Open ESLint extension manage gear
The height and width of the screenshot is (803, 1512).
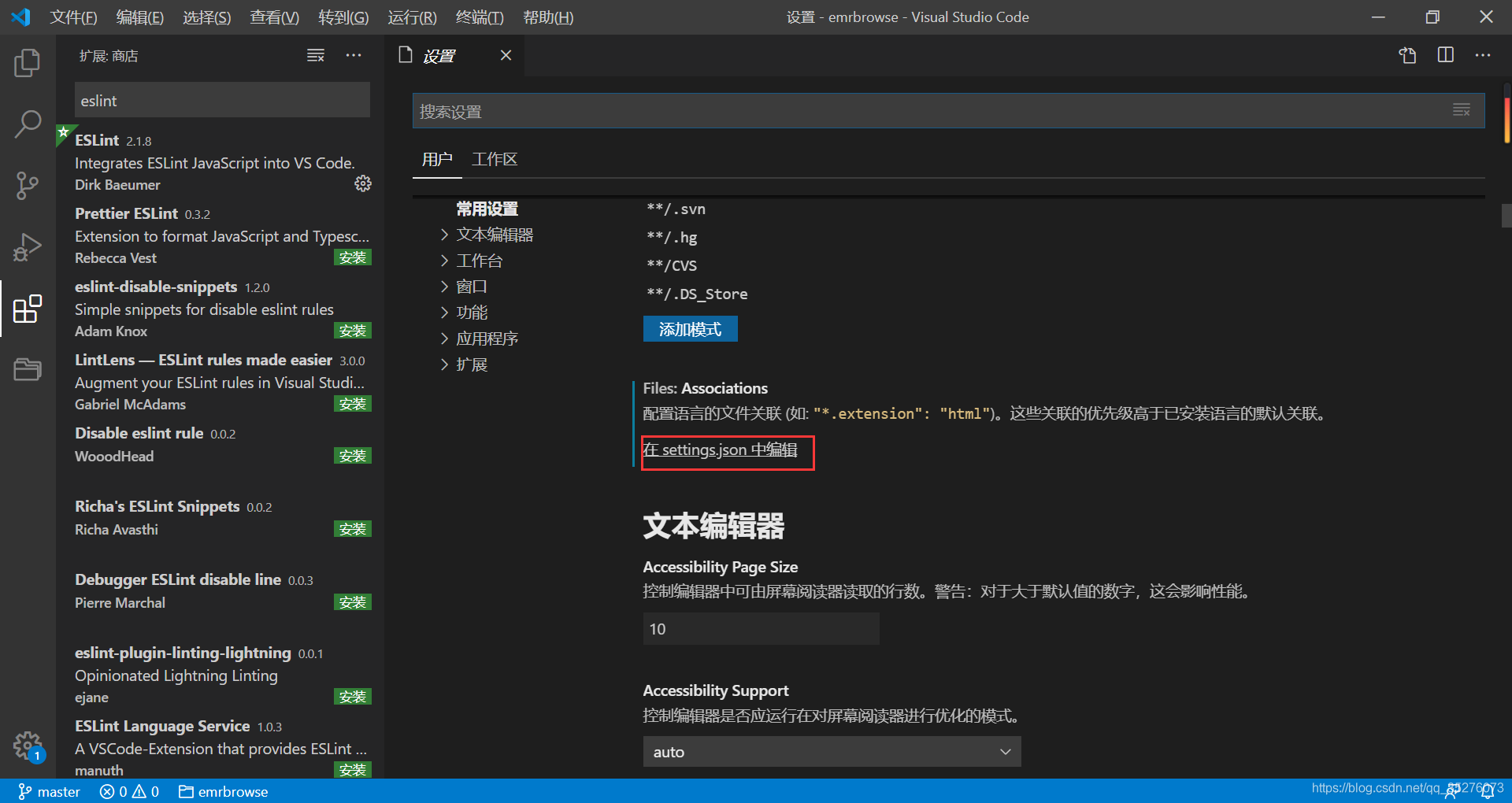[x=362, y=183]
